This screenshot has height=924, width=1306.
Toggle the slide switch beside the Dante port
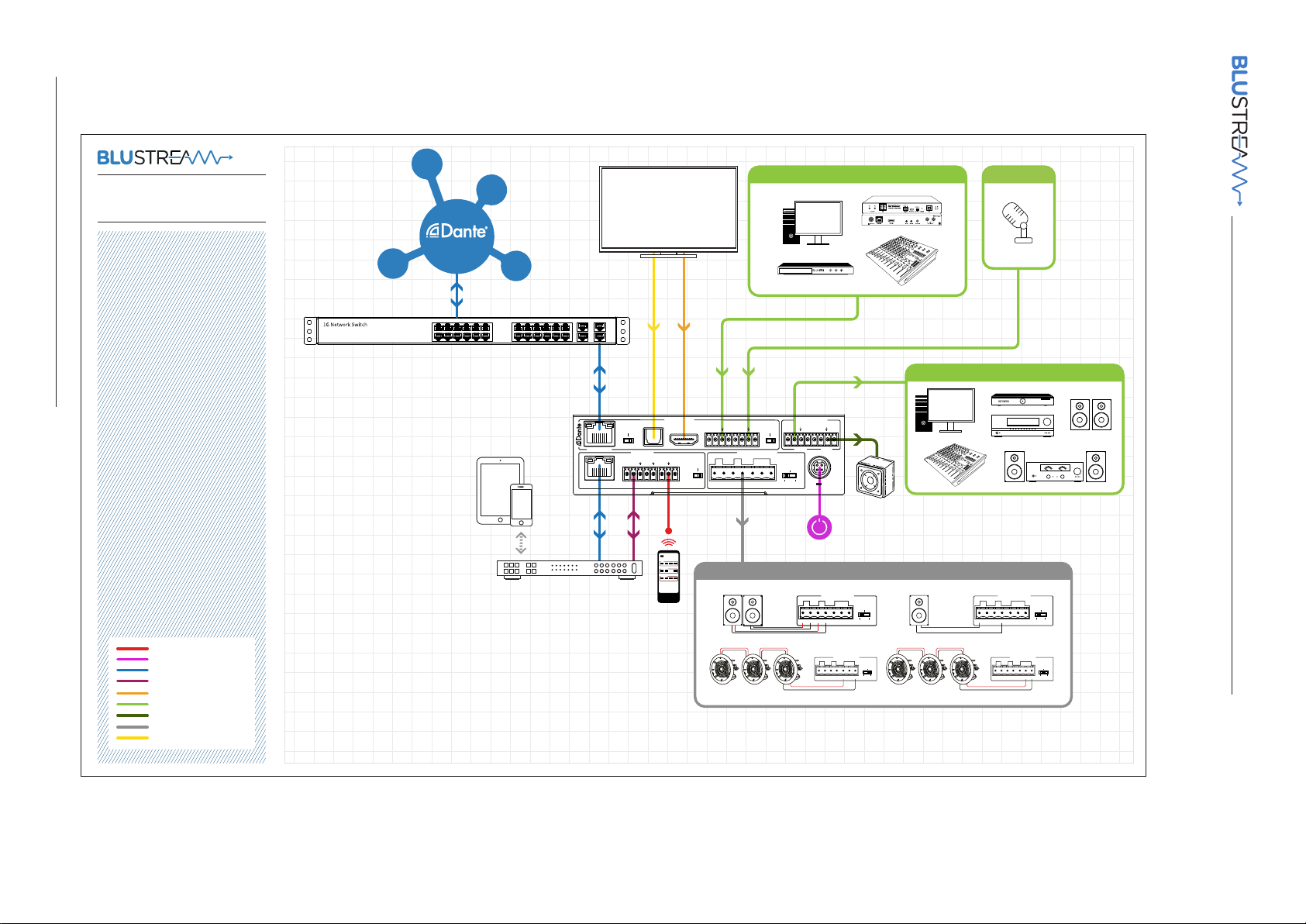pos(629,440)
